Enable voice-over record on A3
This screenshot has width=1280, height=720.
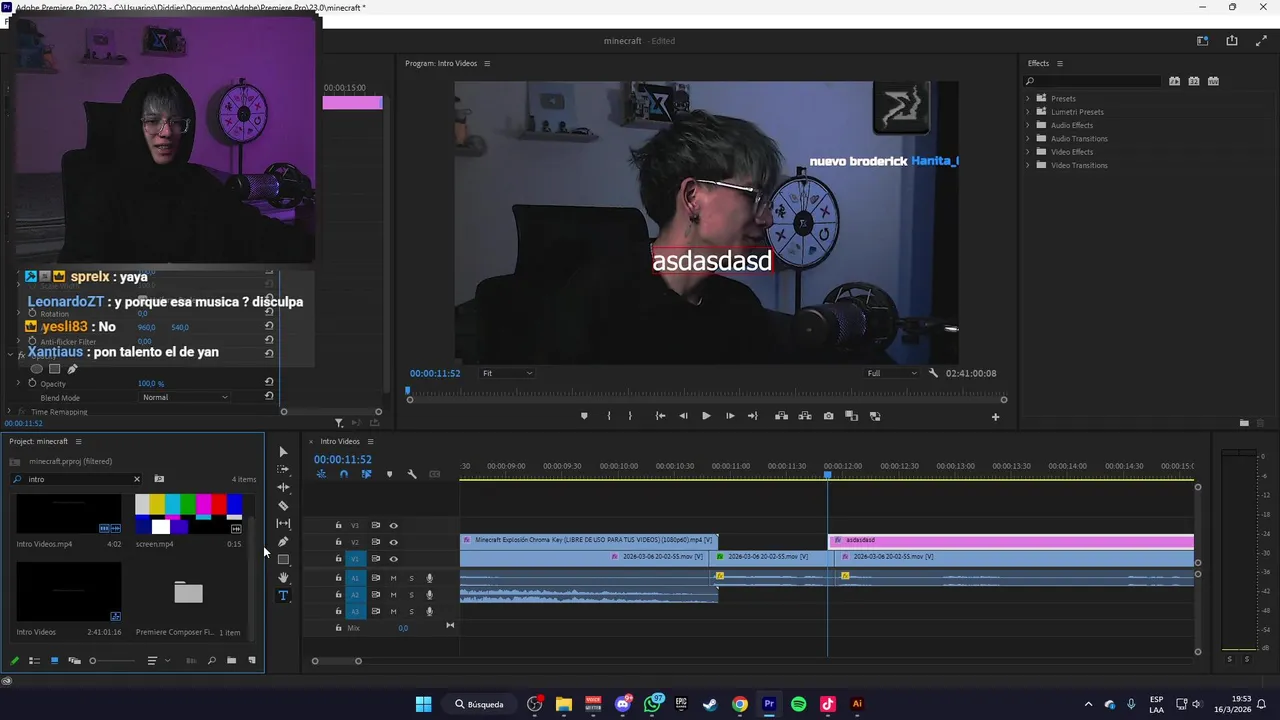430,611
